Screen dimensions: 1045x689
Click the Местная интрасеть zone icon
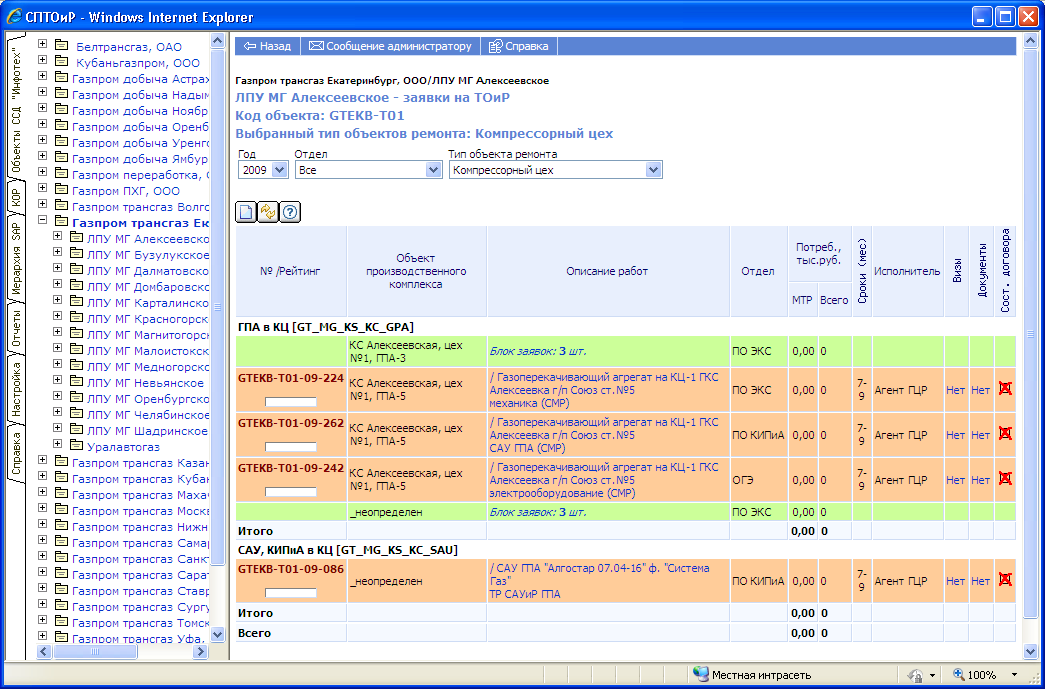[700, 674]
